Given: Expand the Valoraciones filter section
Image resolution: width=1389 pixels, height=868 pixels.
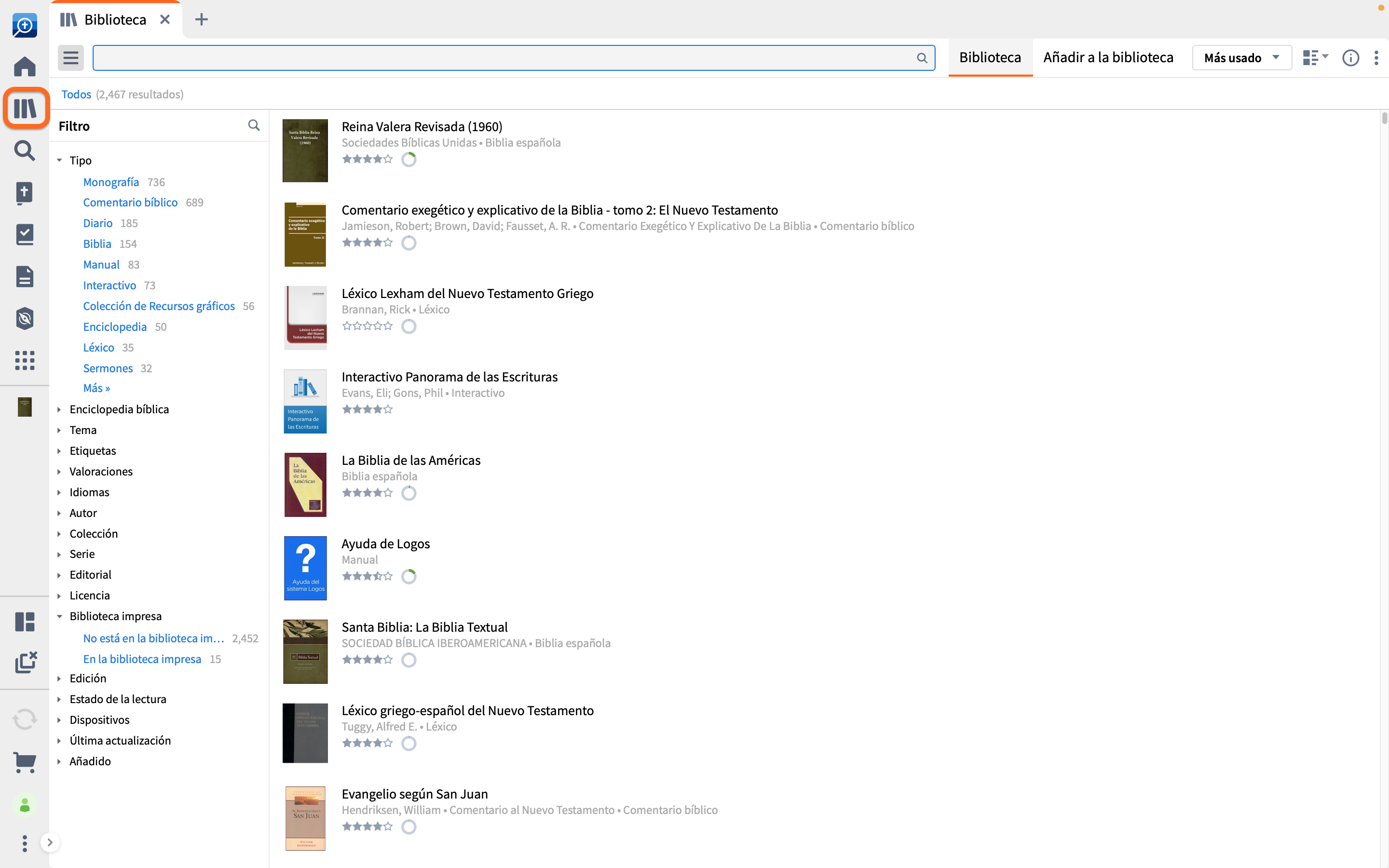Looking at the screenshot, I should point(59,471).
